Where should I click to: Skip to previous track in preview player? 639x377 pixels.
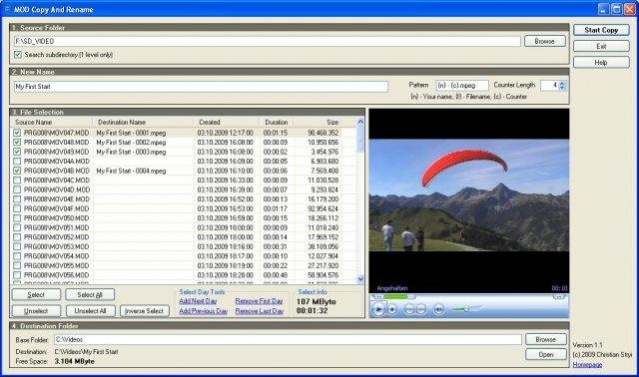[409, 309]
